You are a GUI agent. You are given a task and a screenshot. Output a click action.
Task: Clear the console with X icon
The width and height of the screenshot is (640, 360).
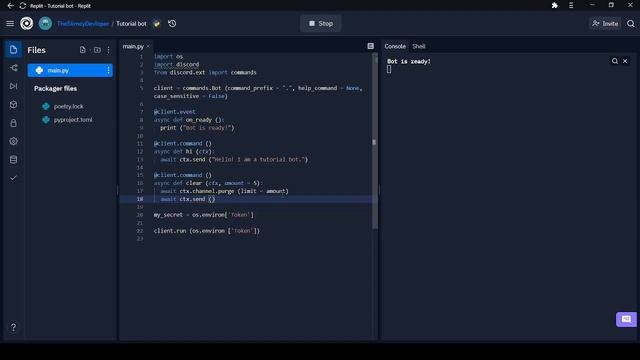click(x=625, y=61)
